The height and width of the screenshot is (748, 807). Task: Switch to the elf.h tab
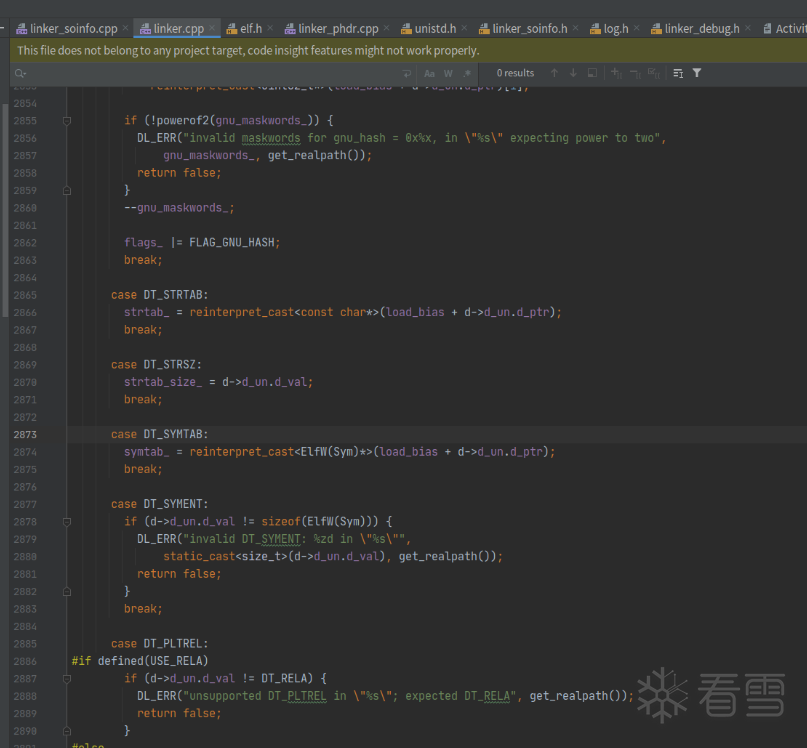[250, 29]
